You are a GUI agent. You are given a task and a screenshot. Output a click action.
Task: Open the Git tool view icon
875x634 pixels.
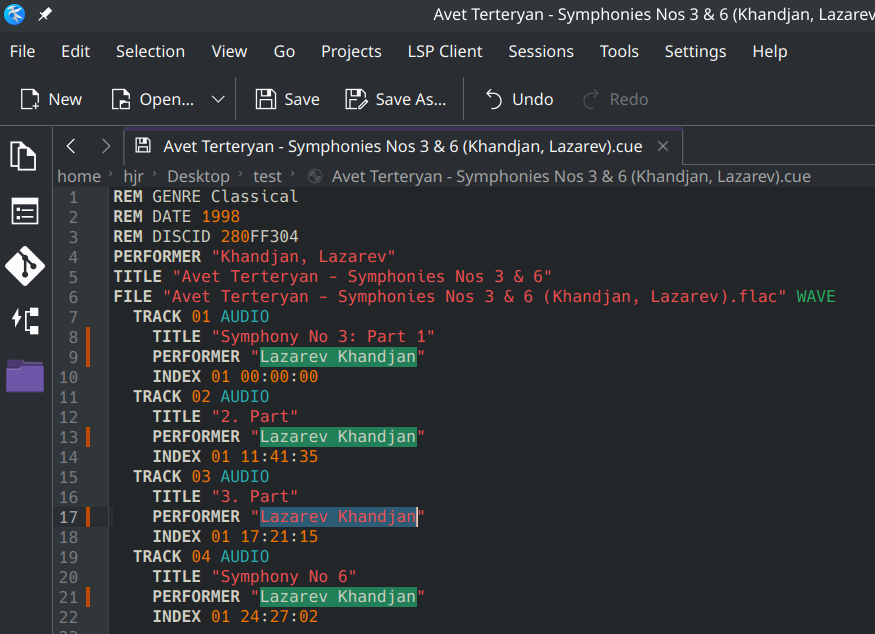point(25,267)
